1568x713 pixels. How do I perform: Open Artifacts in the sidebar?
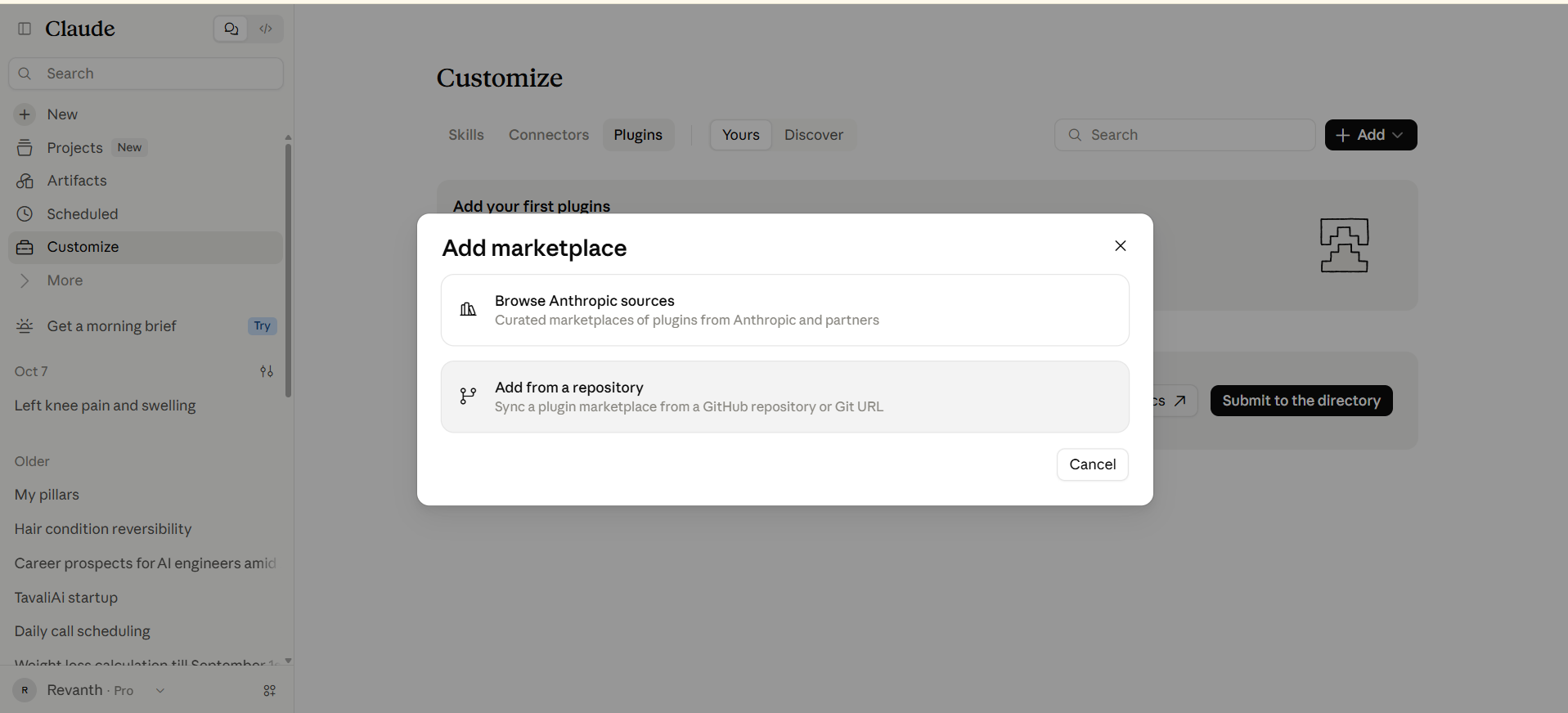[77, 181]
